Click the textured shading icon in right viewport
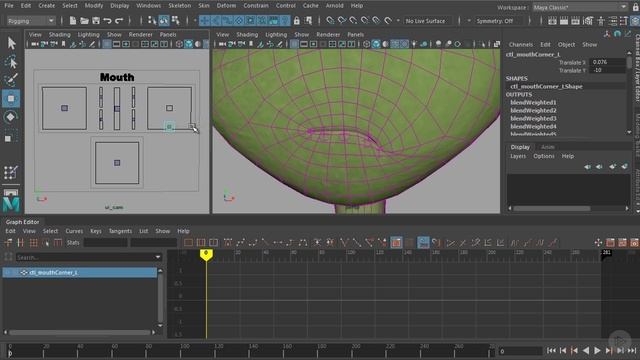This screenshot has width=640, height=360. 404,44
